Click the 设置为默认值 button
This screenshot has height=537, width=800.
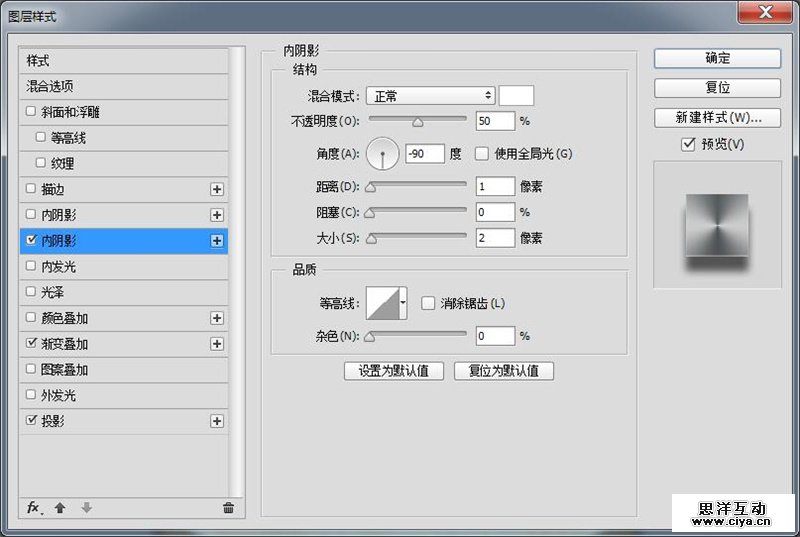coord(394,371)
